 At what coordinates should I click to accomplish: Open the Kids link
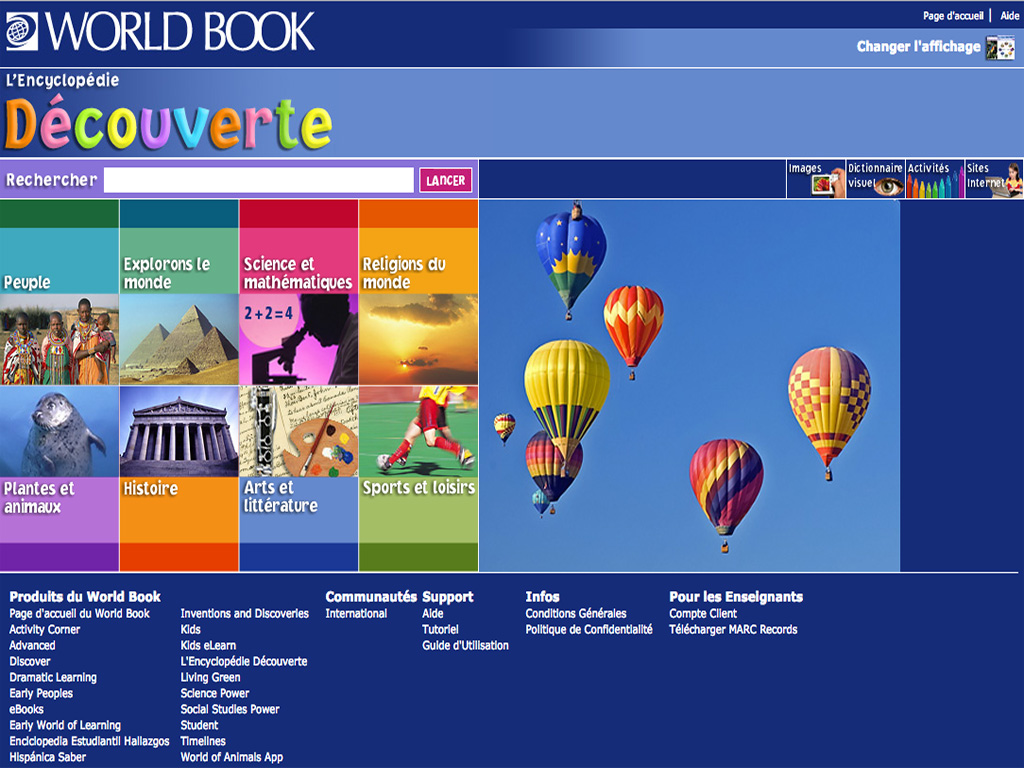(190, 630)
